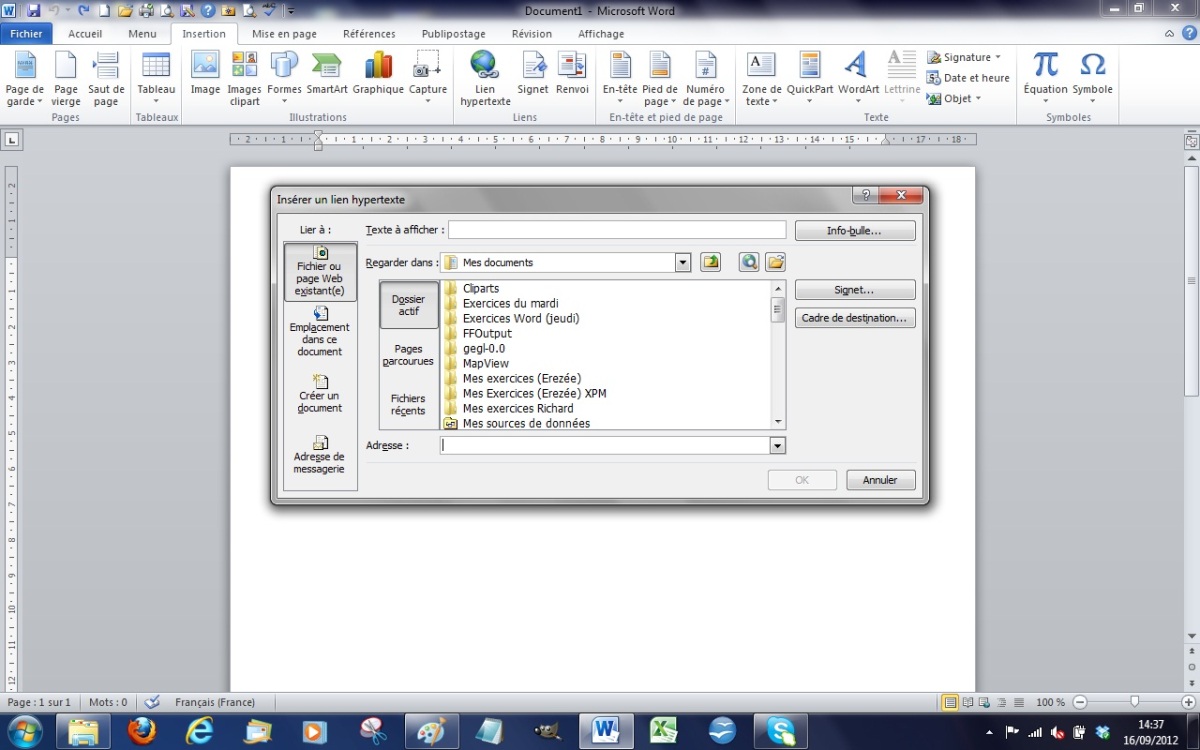Image resolution: width=1200 pixels, height=750 pixels.
Task: Go up one folder level icon
Action: [711, 262]
